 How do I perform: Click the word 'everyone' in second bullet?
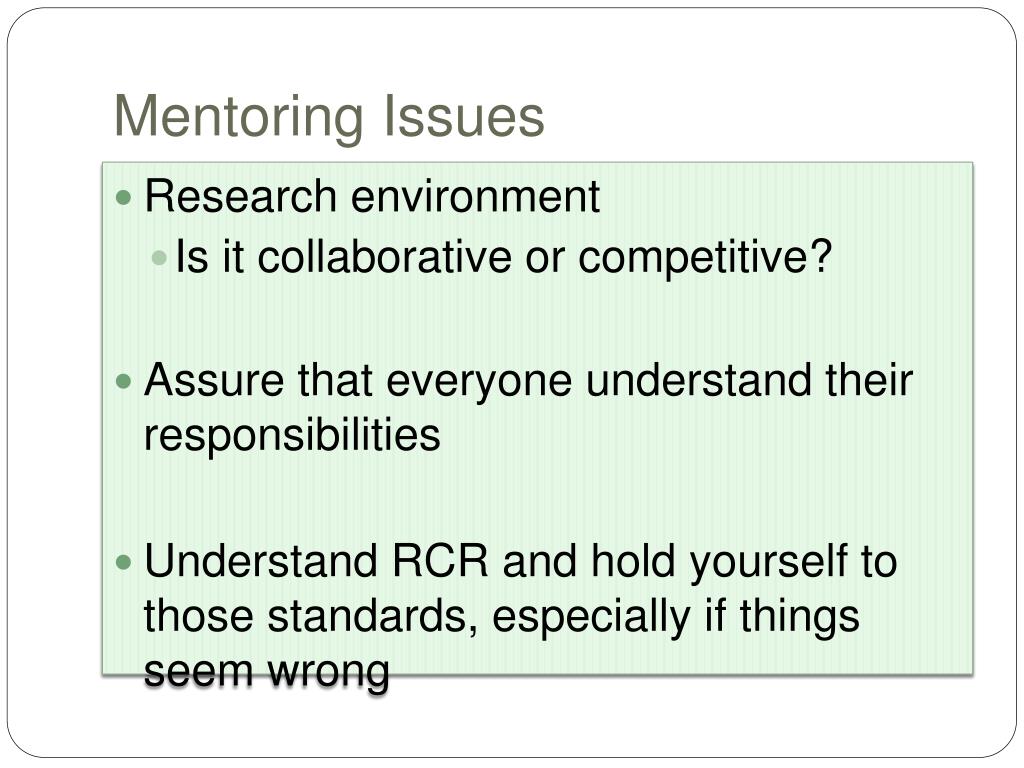click(x=479, y=383)
